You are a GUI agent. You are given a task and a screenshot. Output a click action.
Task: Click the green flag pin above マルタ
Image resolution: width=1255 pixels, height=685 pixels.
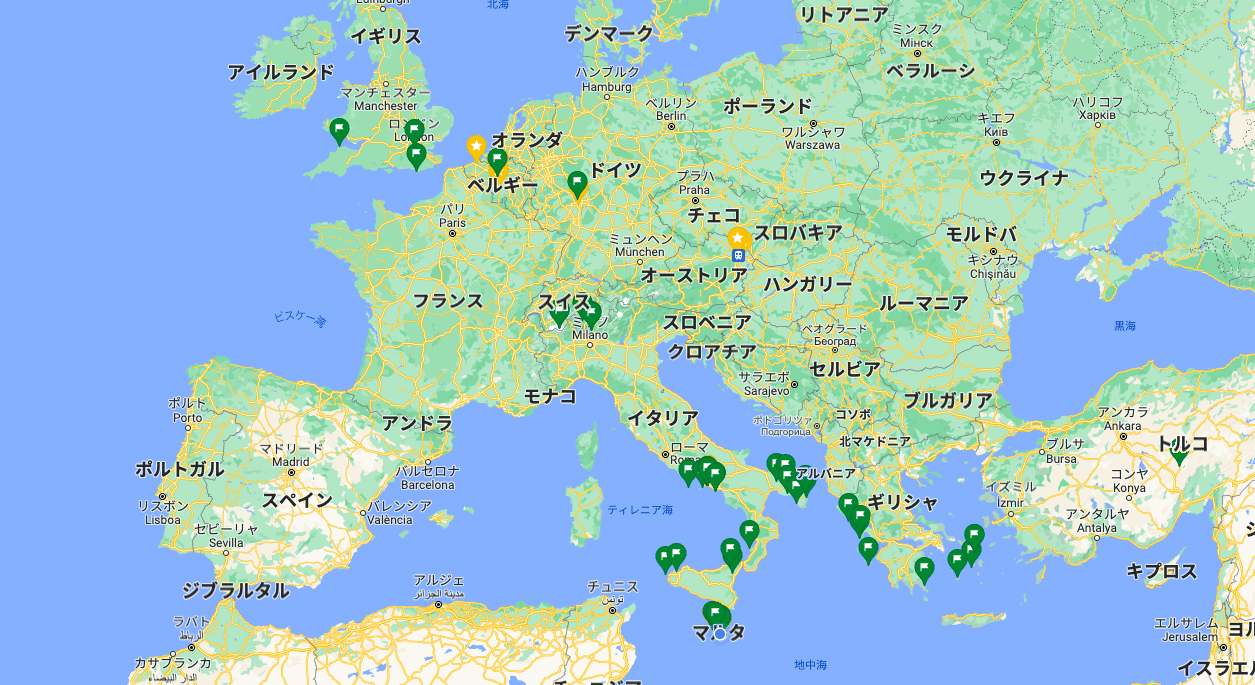(x=713, y=613)
